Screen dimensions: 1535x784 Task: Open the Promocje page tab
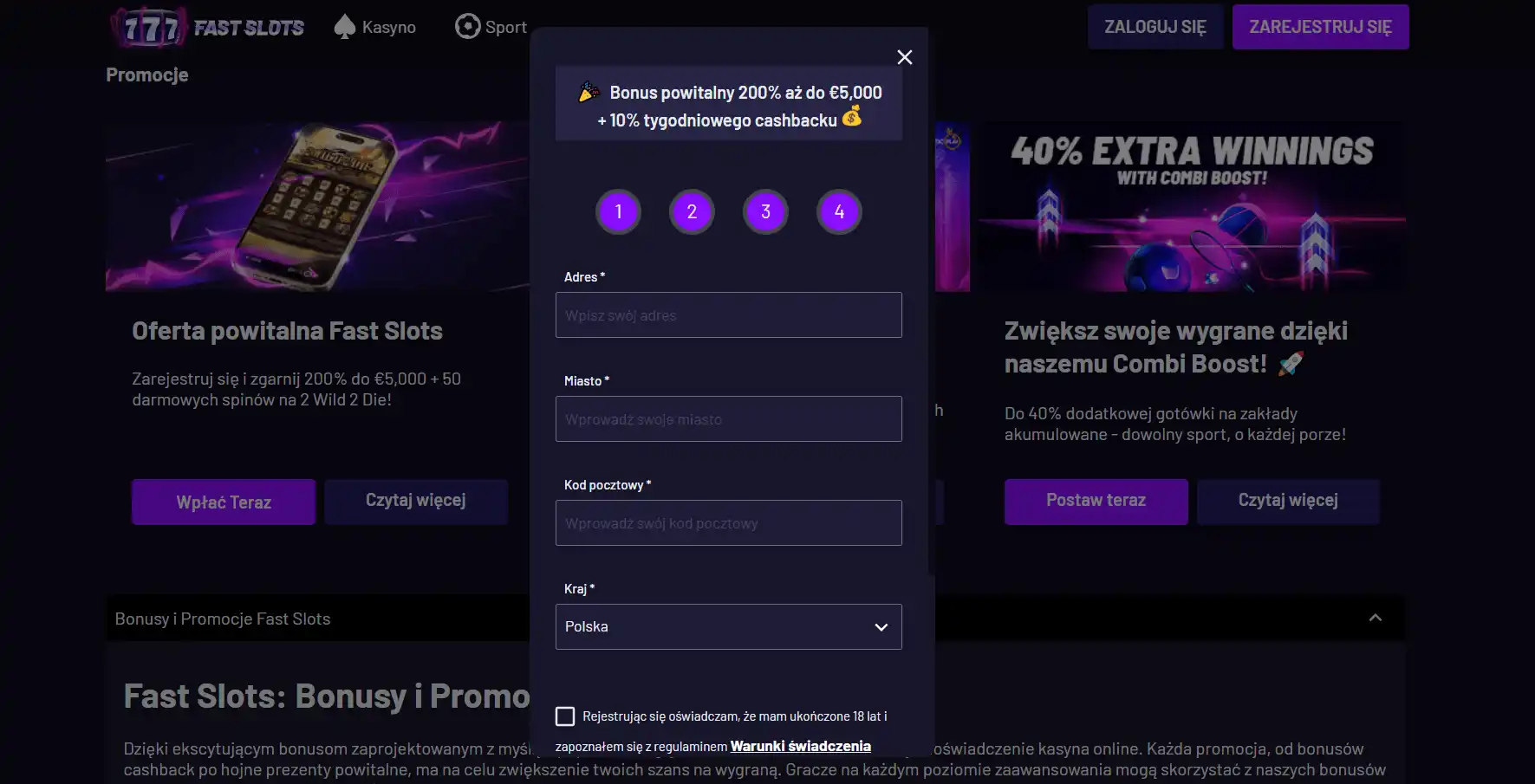pyautogui.click(x=147, y=75)
